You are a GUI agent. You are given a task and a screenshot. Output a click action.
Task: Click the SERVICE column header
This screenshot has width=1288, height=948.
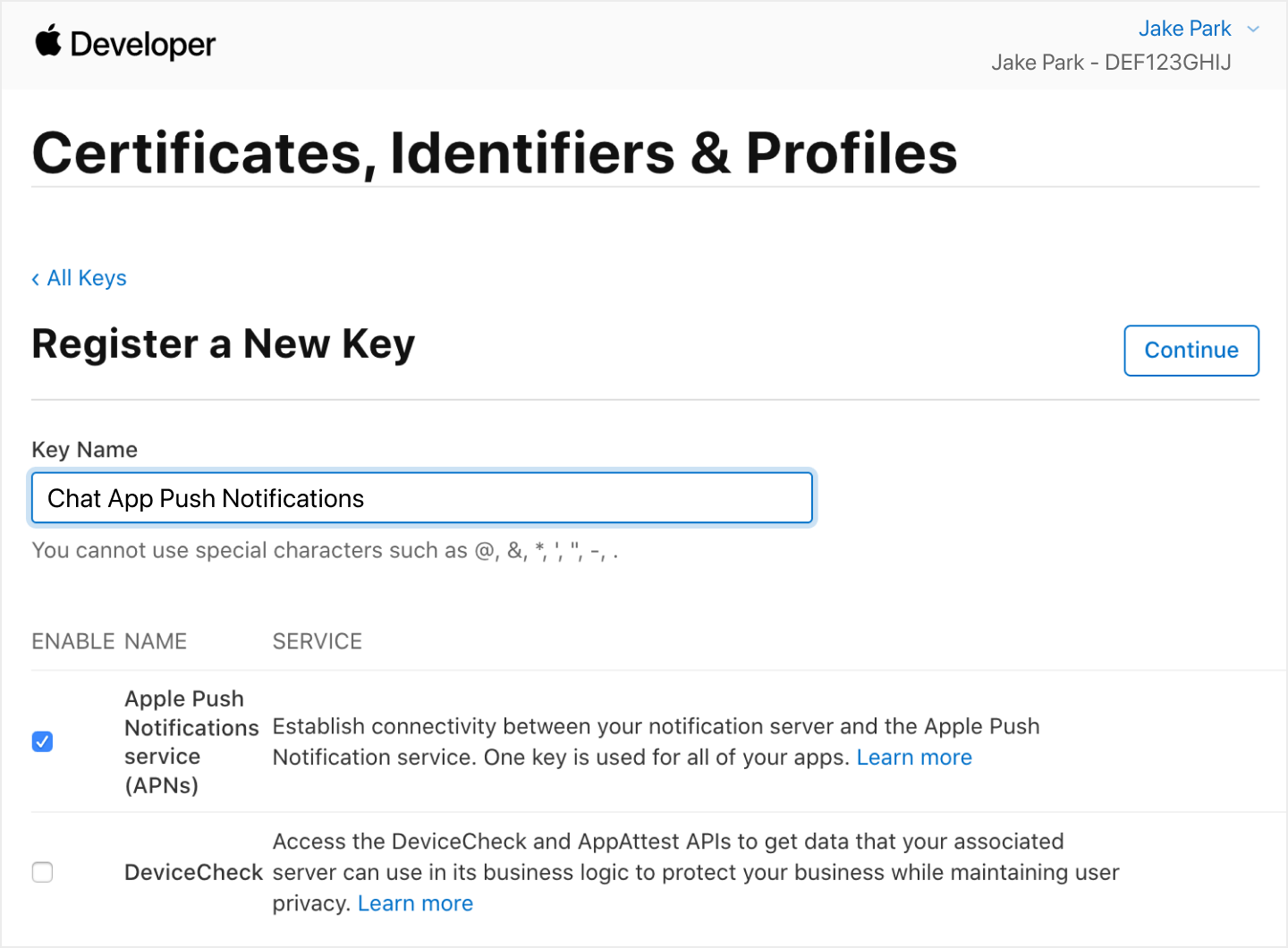[x=318, y=641]
